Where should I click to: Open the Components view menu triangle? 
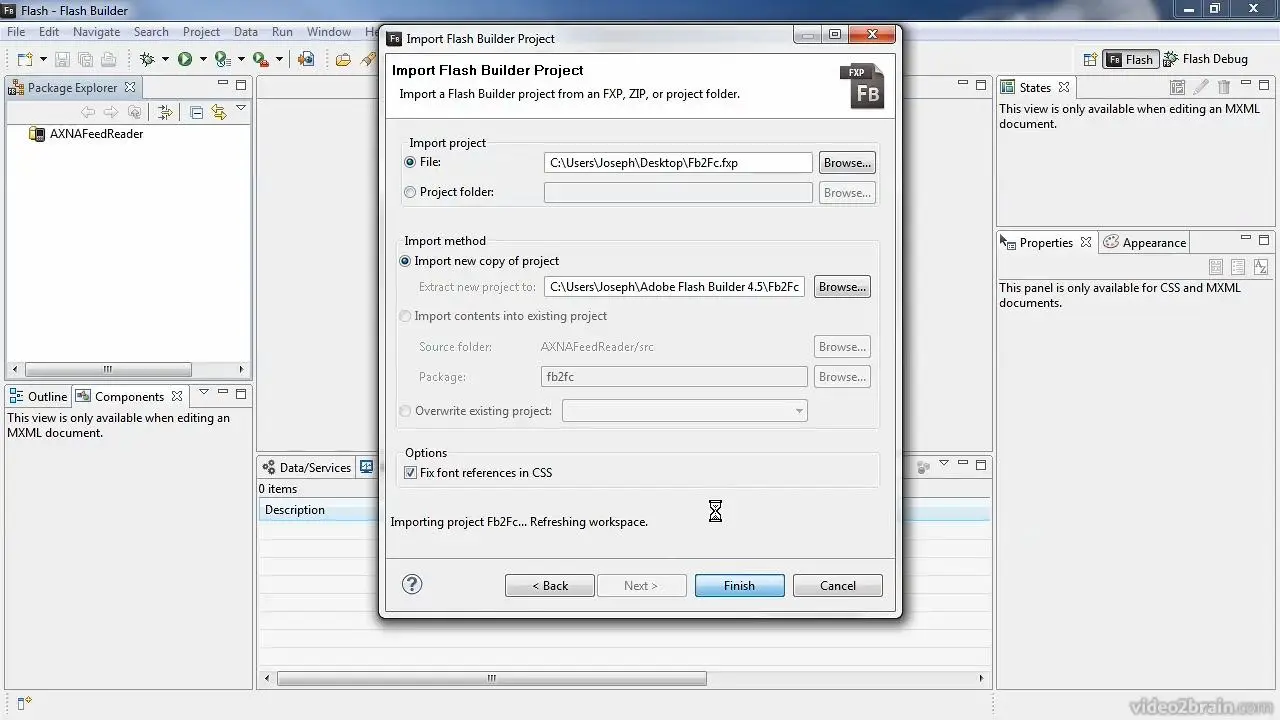(204, 393)
